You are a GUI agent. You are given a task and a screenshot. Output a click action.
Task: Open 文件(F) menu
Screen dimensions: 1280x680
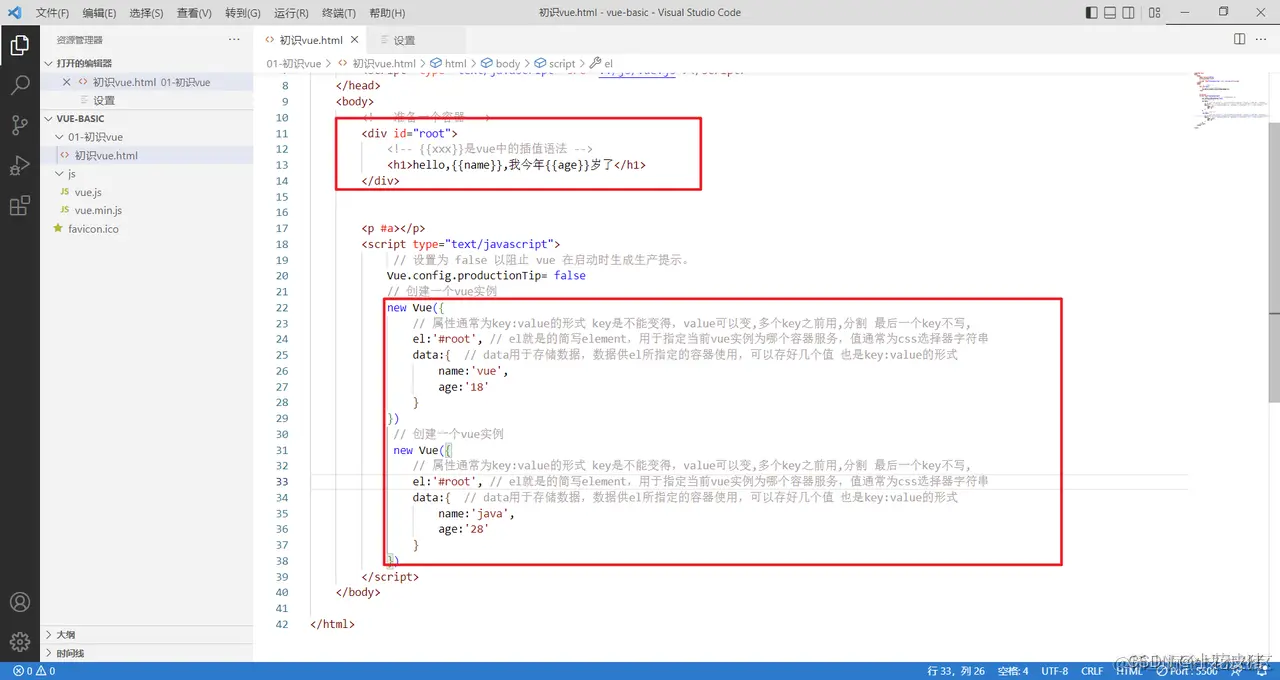[52, 13]
